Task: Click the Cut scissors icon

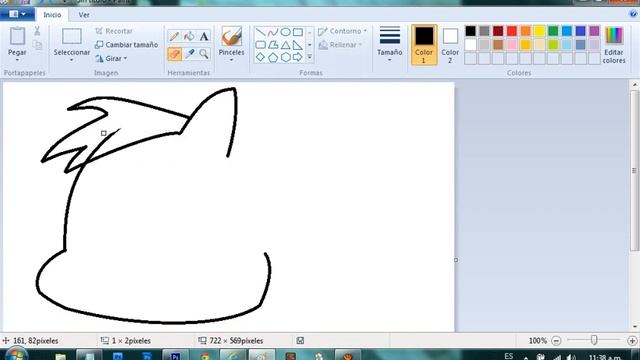Action: coord(37,31)
